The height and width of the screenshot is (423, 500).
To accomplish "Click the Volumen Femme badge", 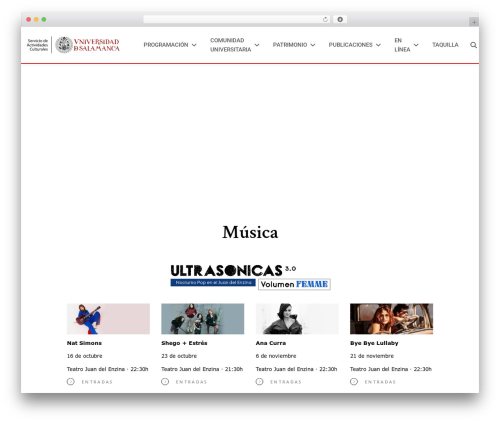I will tap(294, 284).
